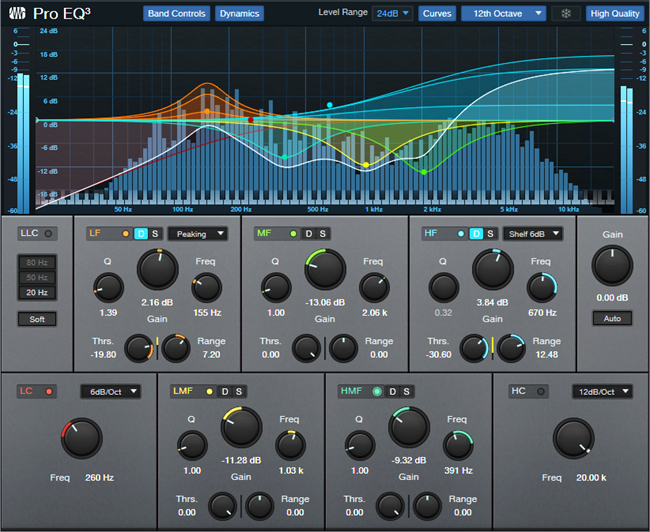Click the LC frequency value 260 Hz
The width and height of the screenshot is (650, 532).
[99, 478]
